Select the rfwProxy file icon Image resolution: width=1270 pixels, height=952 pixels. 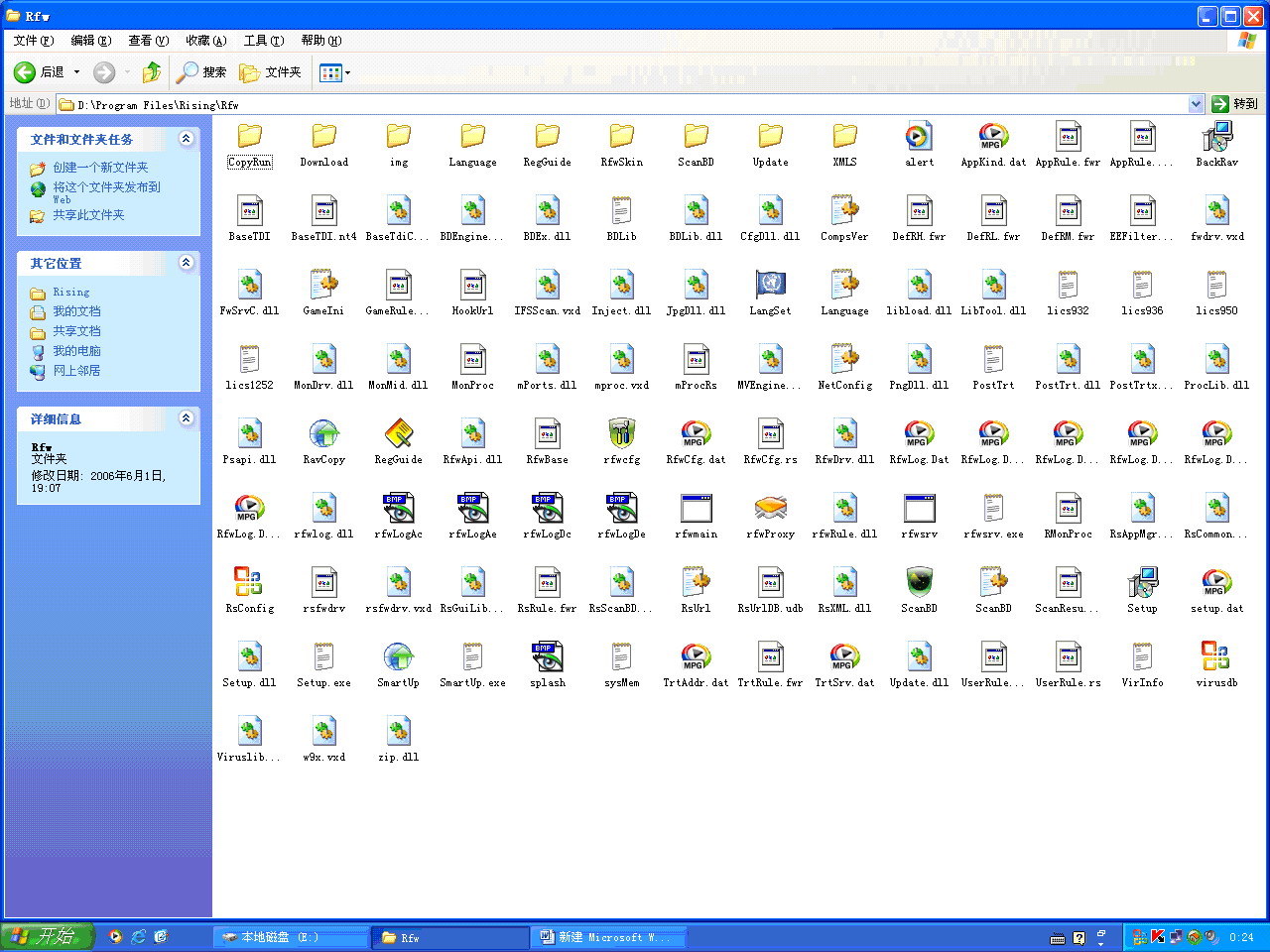770,509
